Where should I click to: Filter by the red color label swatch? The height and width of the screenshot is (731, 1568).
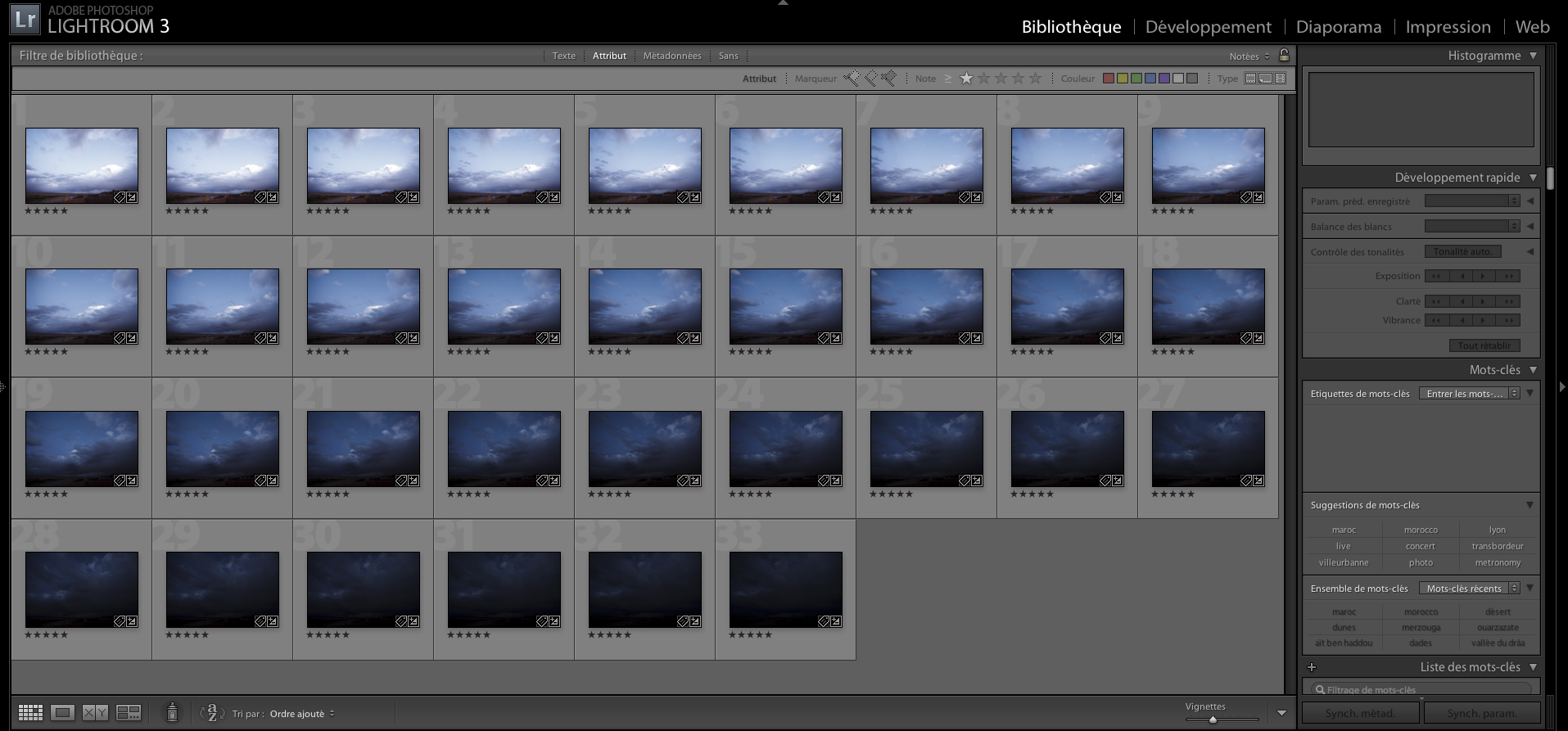1109,79
